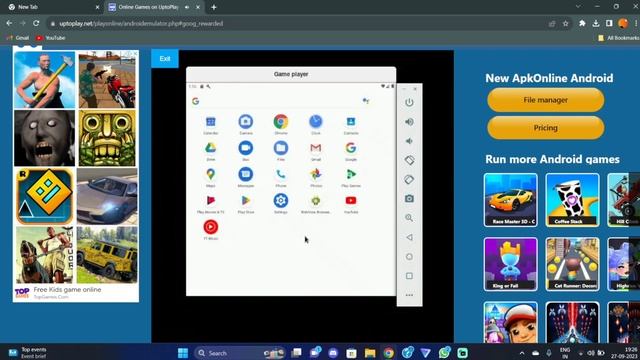Tap the Android back triangle button
Screen dimensions: 640x360
pos(409,237)
